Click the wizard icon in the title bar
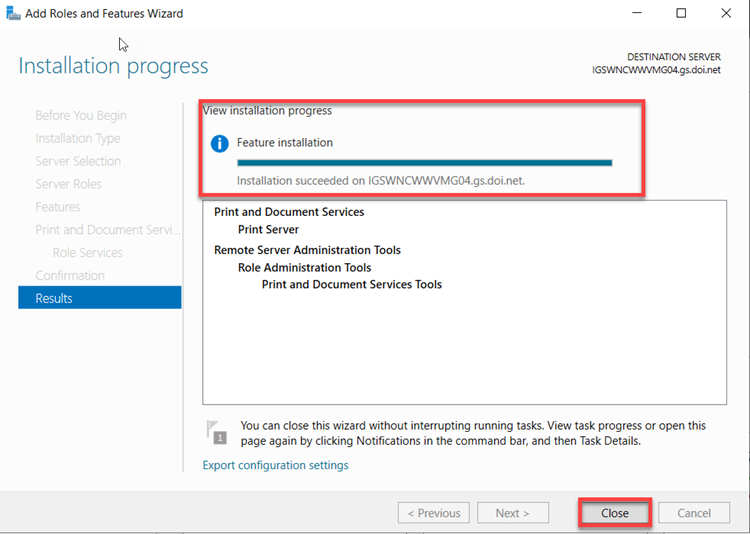The height and width of the screenshot is (534, 750). (12, 14)
